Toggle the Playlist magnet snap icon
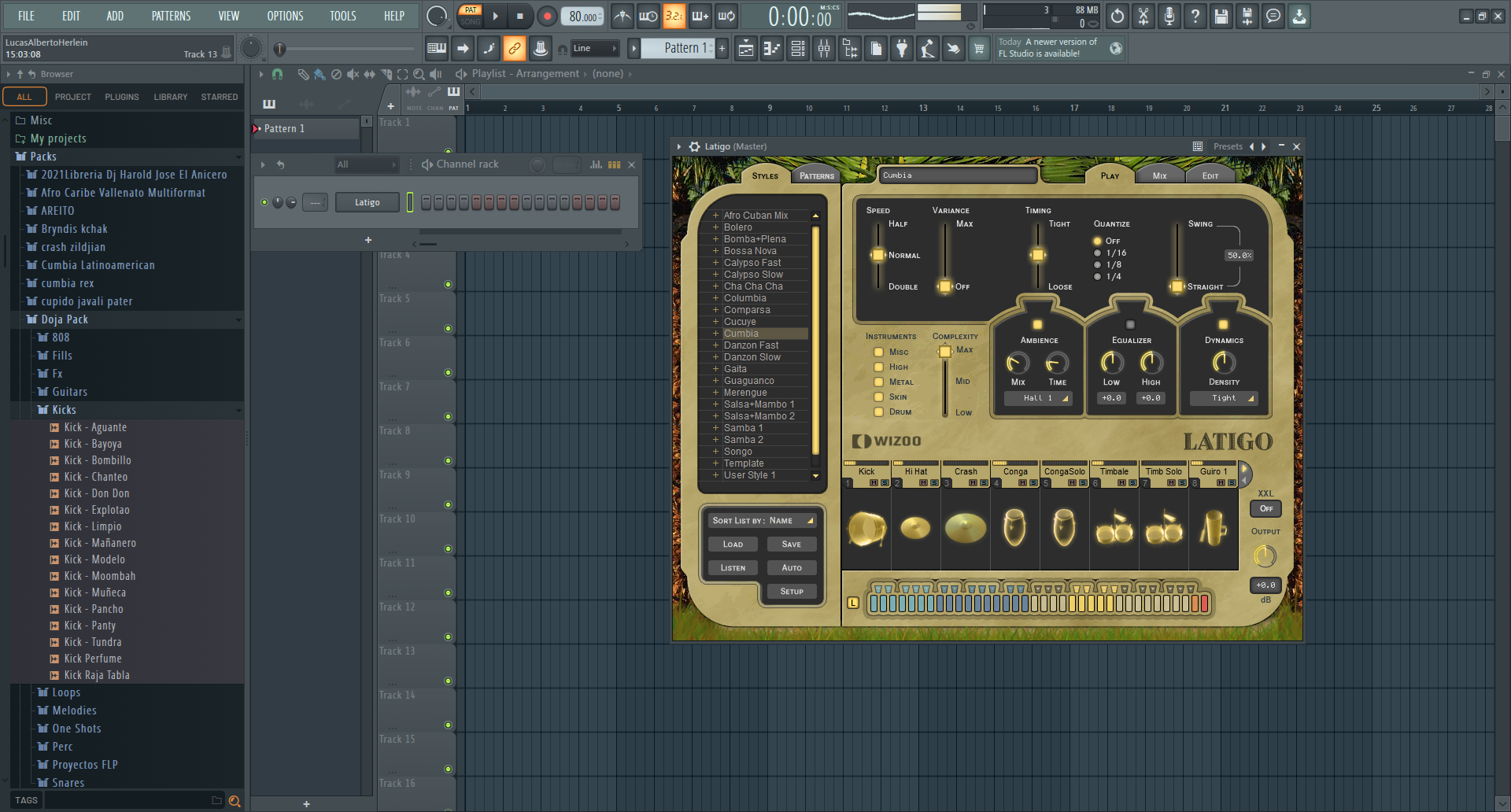This screenshot has height=812, width=1511. 277,74
